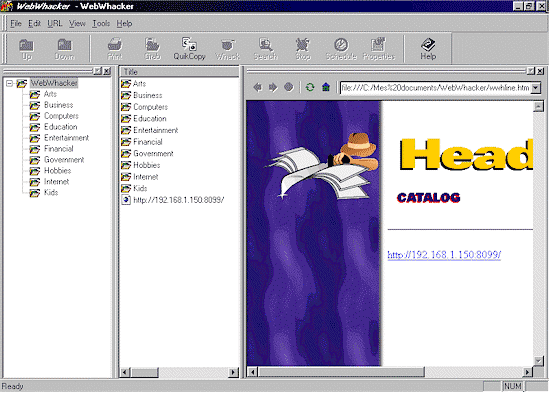This screenshot has height=393, width=550.
Task: Select Hobbies in the folder tree
Action: (x=58, y=171)
